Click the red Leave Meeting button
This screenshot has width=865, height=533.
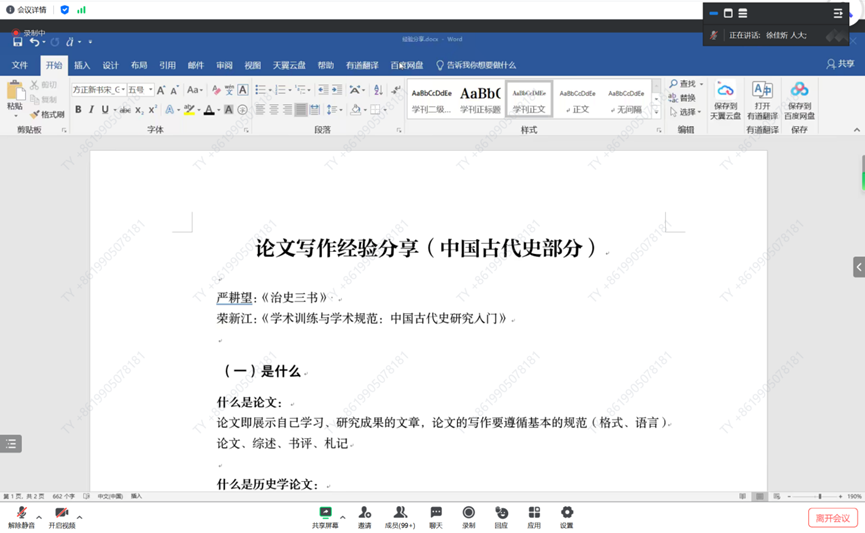pyautogui.click(x=832, y=518)
